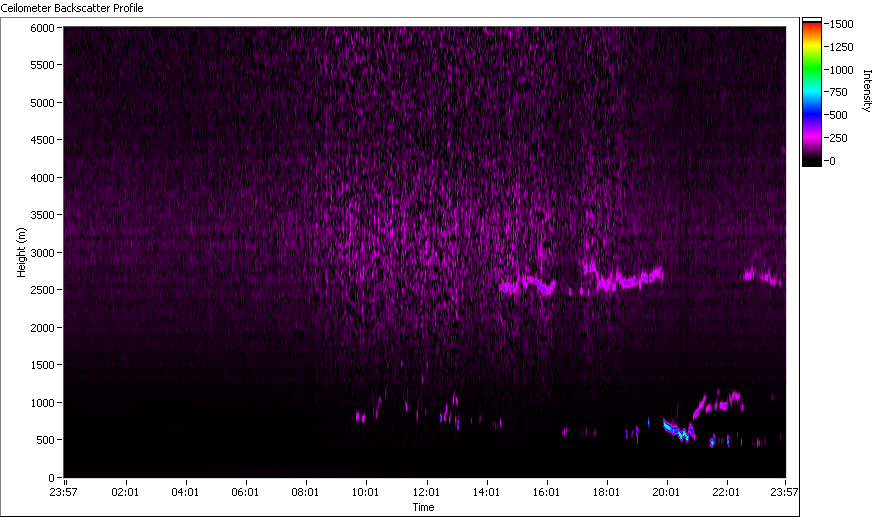Click the 04:01 time tick label
Screen dimensions: 876x517
tap(184, 492)
